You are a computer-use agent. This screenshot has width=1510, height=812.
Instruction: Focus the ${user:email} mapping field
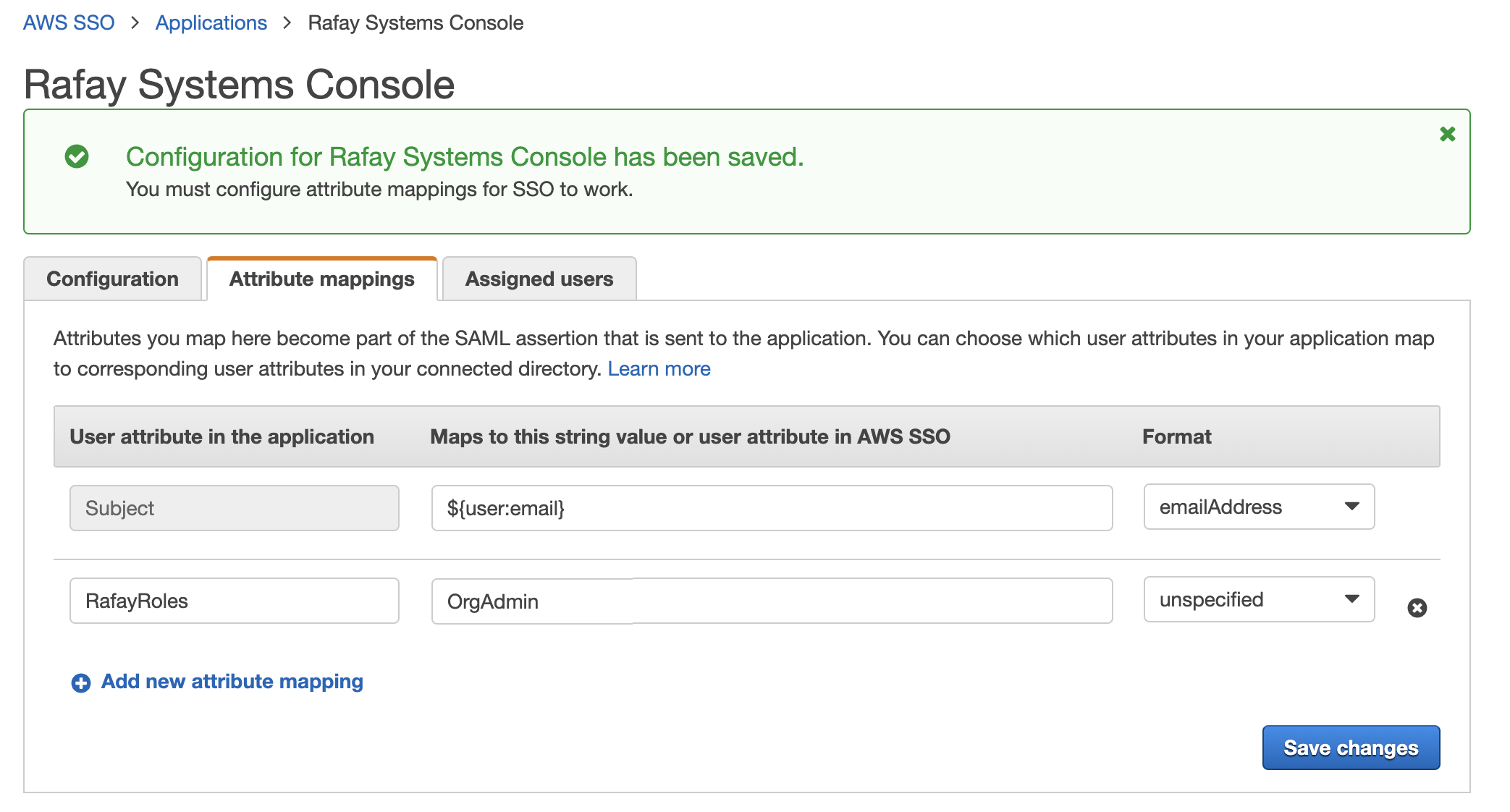pos(772,508)
